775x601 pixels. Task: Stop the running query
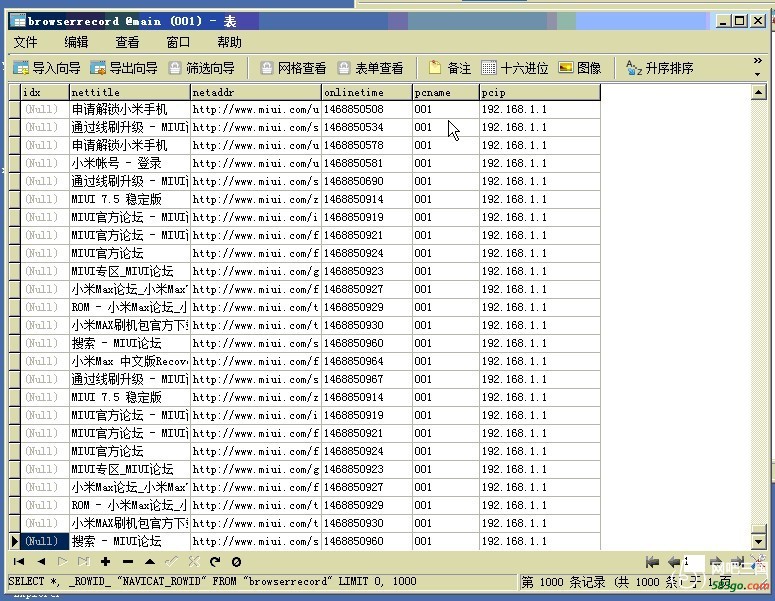coord(236,562)
